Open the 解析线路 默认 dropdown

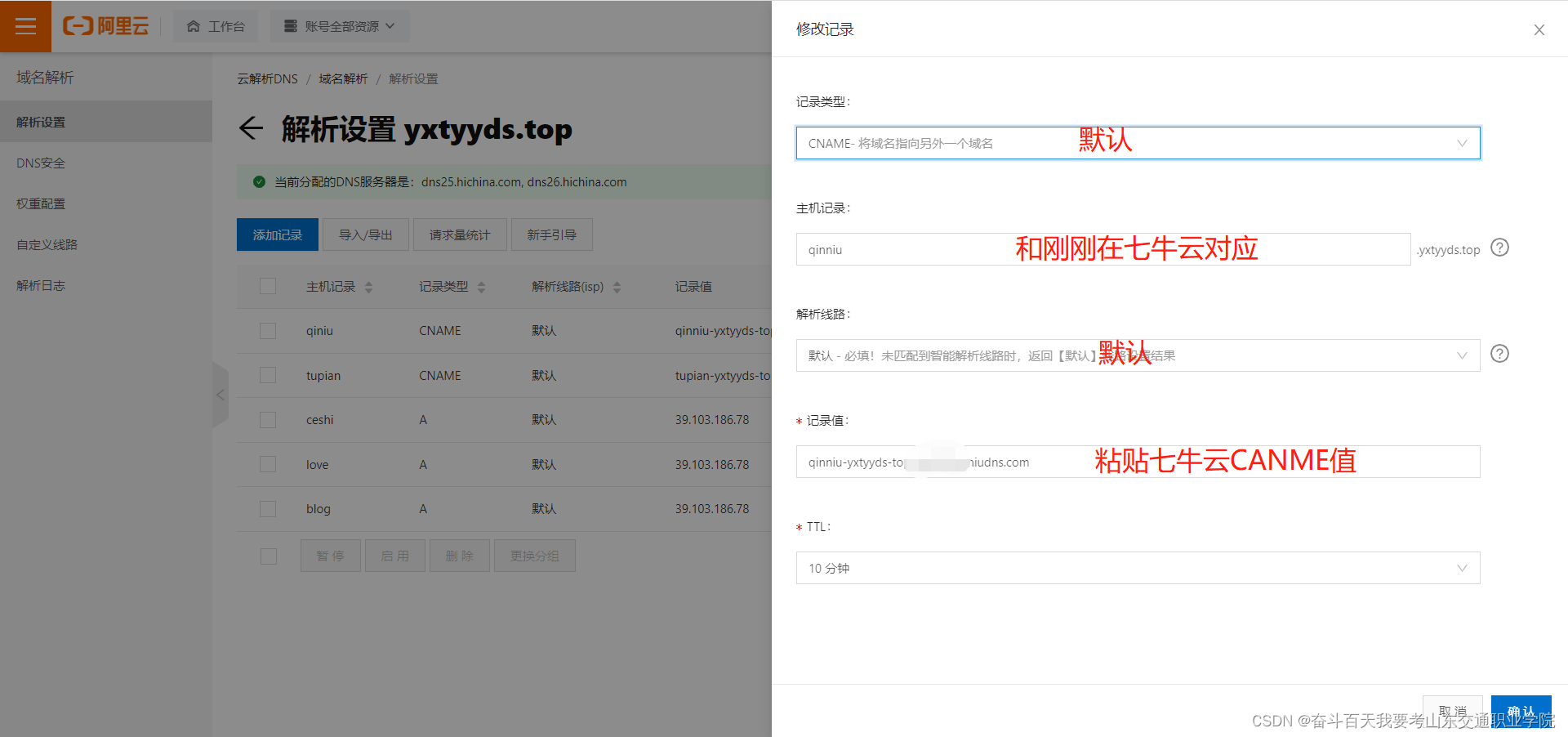pos(1138,355)
